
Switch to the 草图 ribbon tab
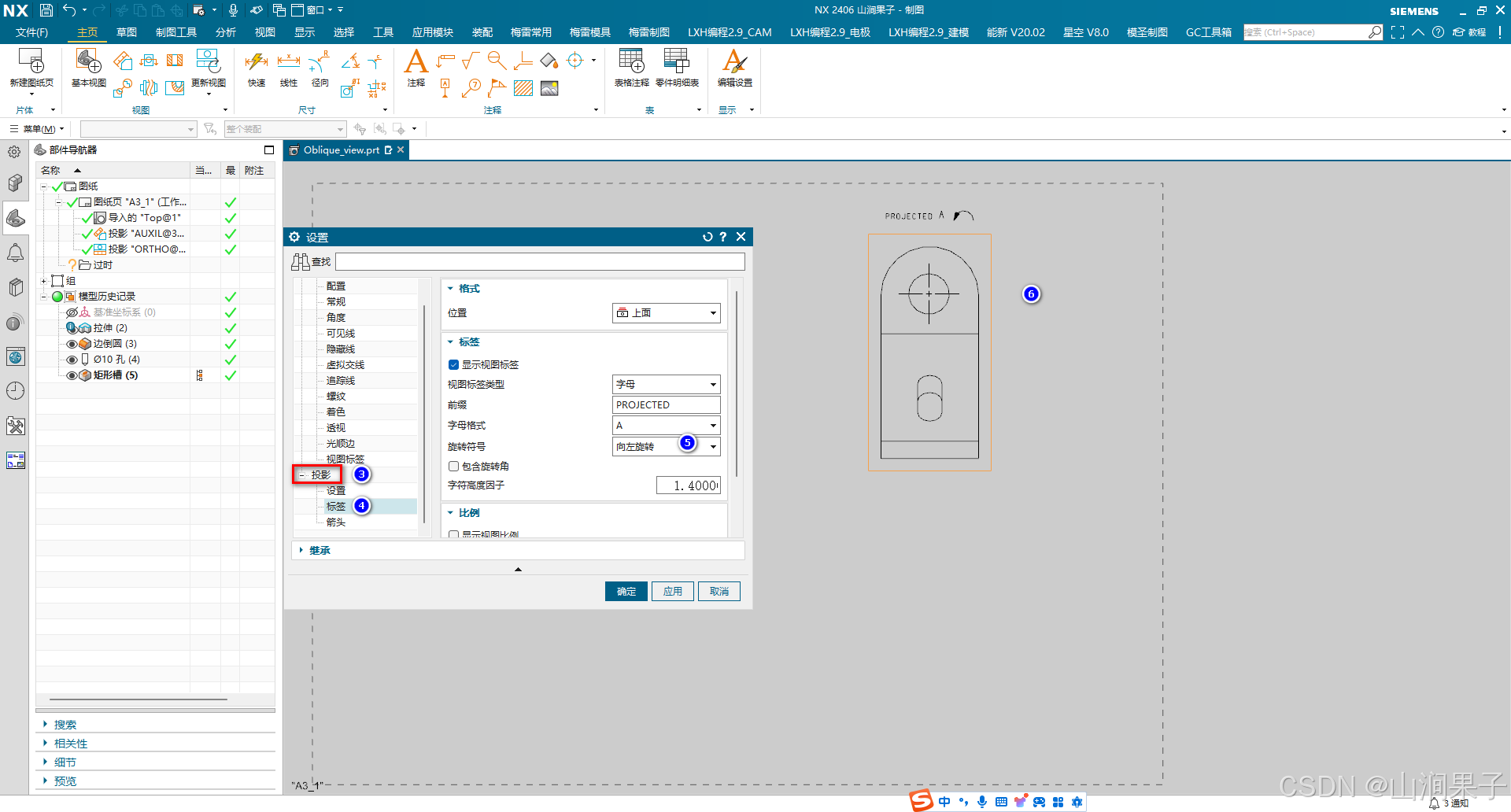127,32
